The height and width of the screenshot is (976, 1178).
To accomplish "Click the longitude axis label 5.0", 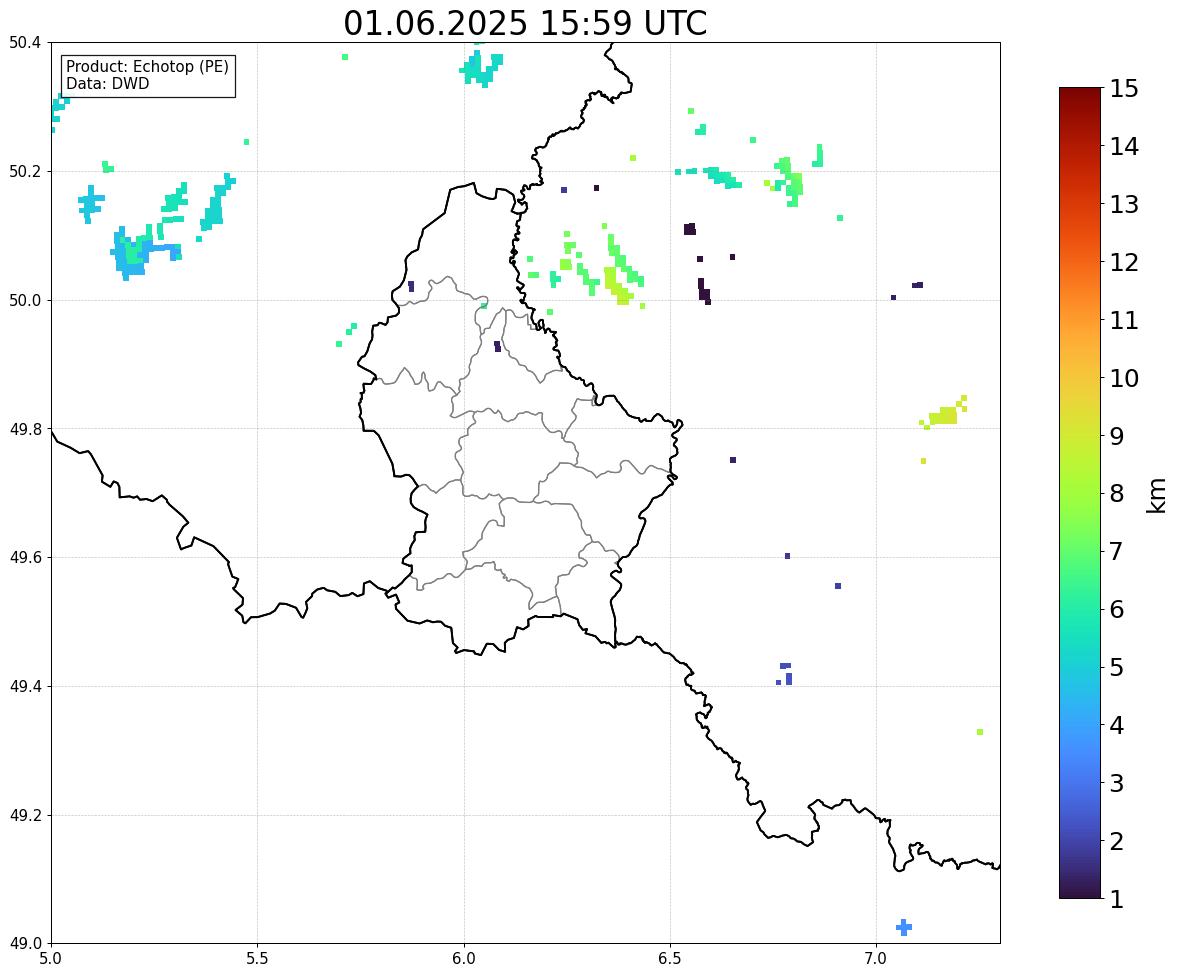I will pos(50,959).
